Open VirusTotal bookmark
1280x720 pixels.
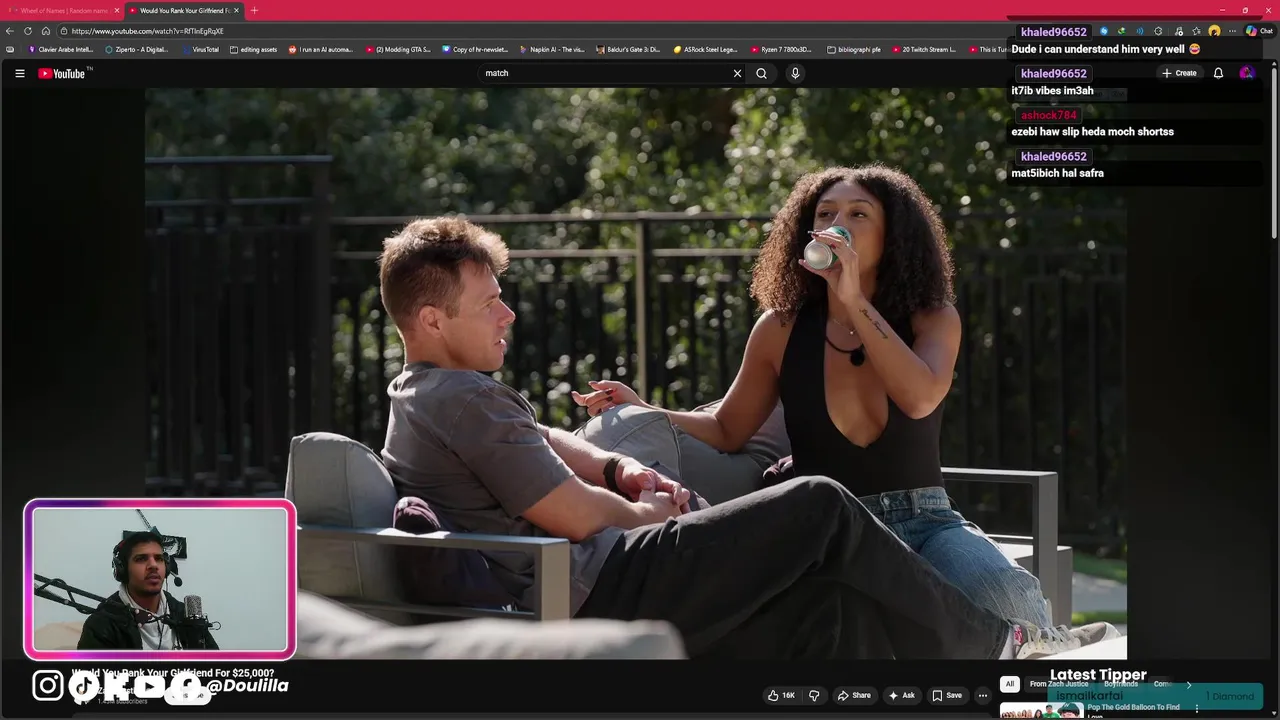tap(200, 49)
